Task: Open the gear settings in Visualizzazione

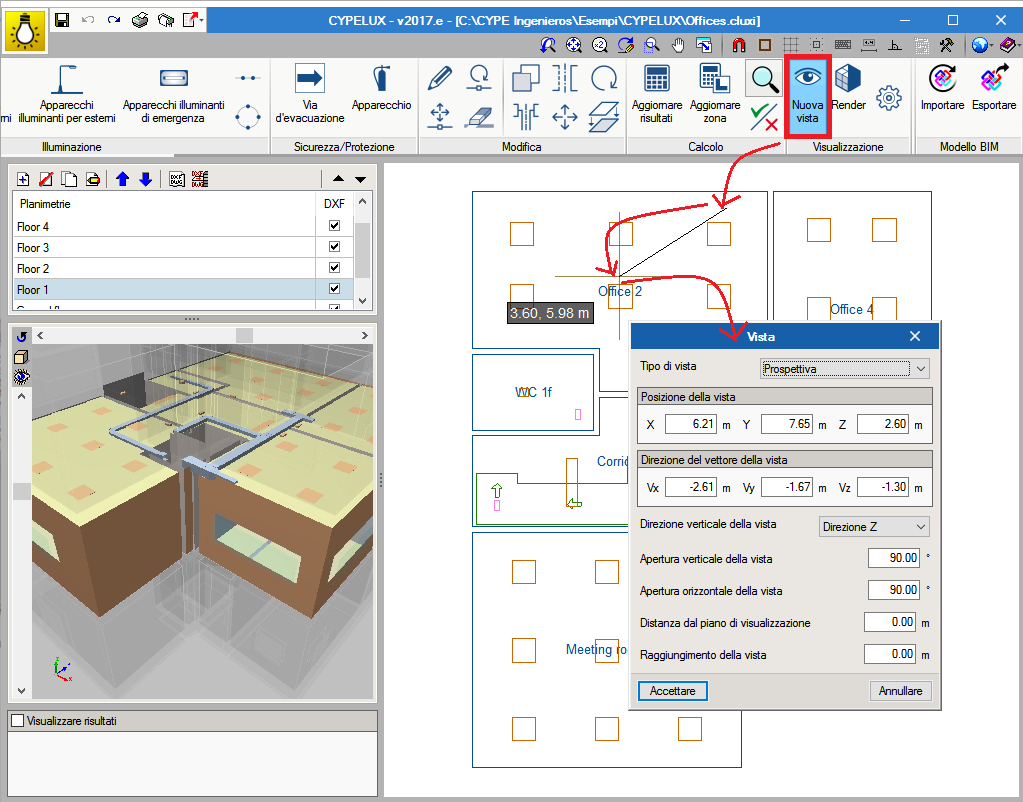Action: 889,98
